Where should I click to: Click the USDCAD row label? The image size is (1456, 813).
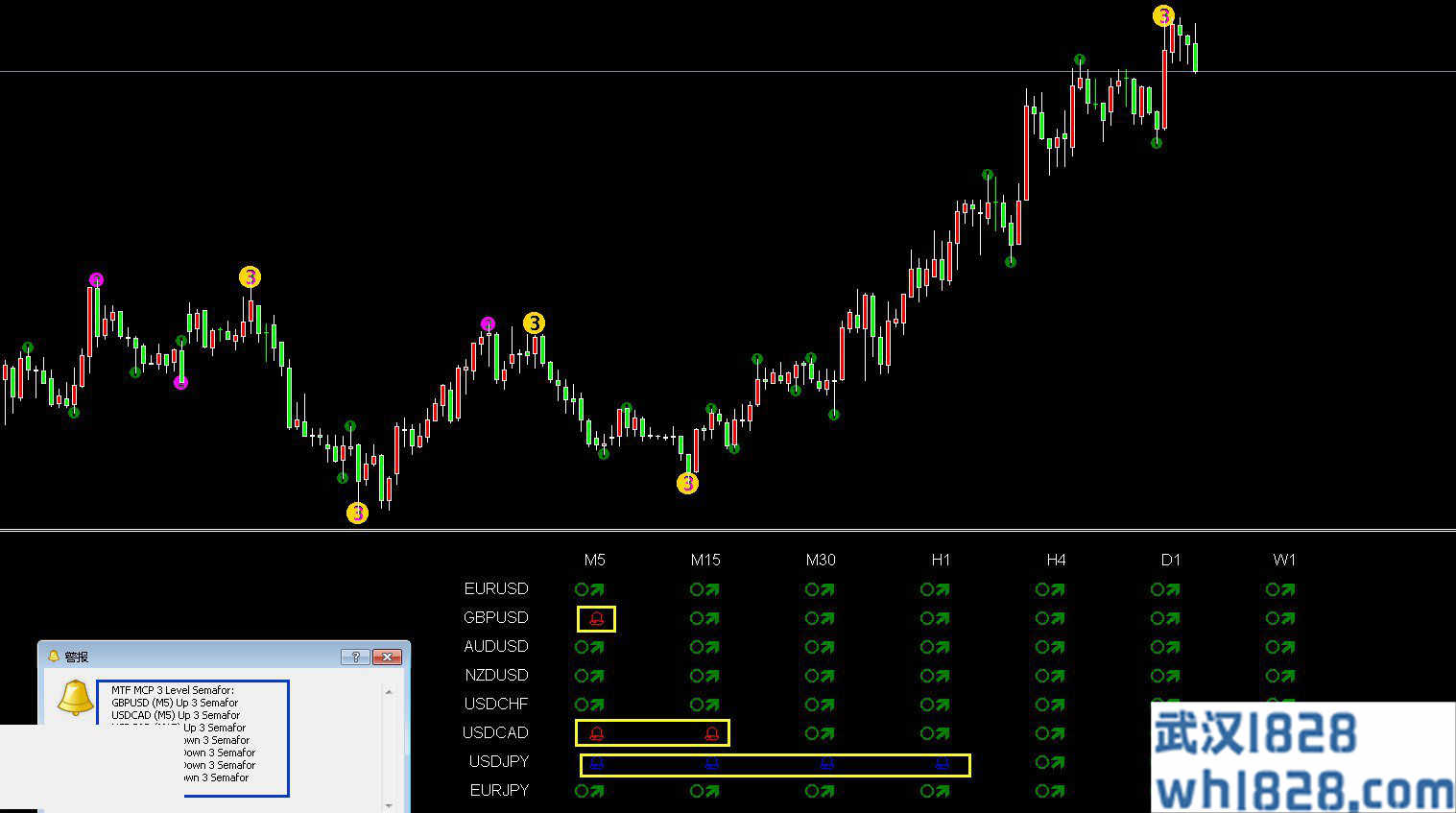(495, 732)
